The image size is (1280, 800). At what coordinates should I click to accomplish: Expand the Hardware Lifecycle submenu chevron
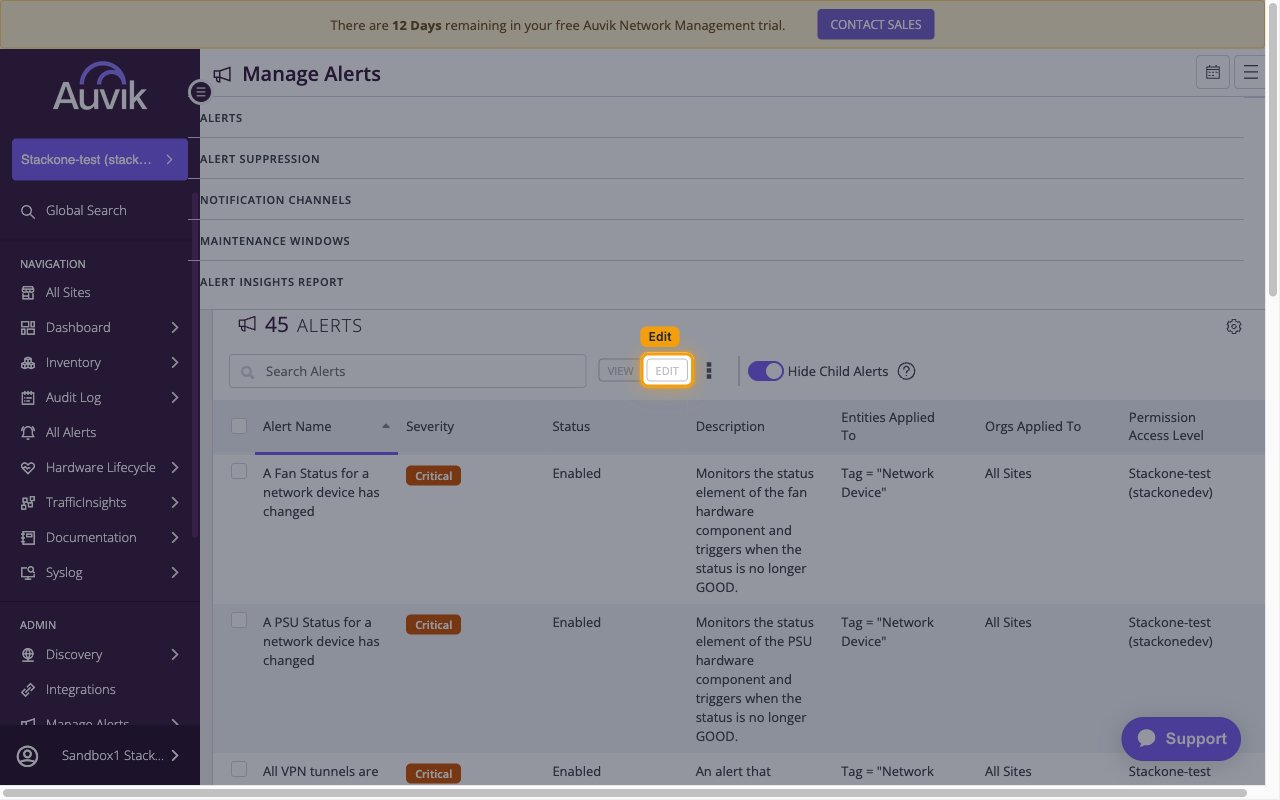tap(175, 468)
